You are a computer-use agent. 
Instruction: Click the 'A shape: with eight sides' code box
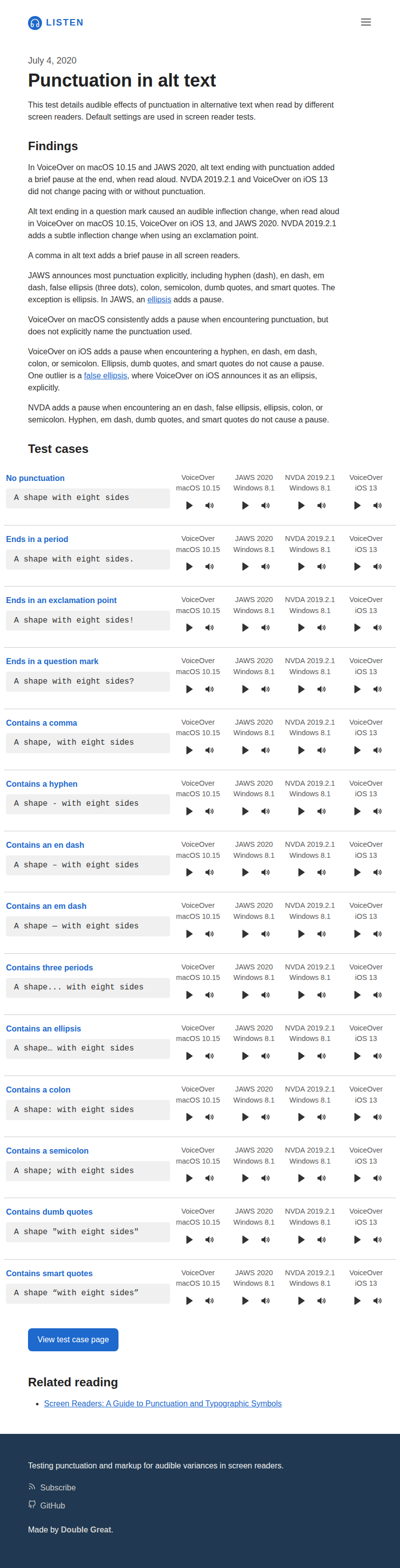click(x=87, y=1110)
